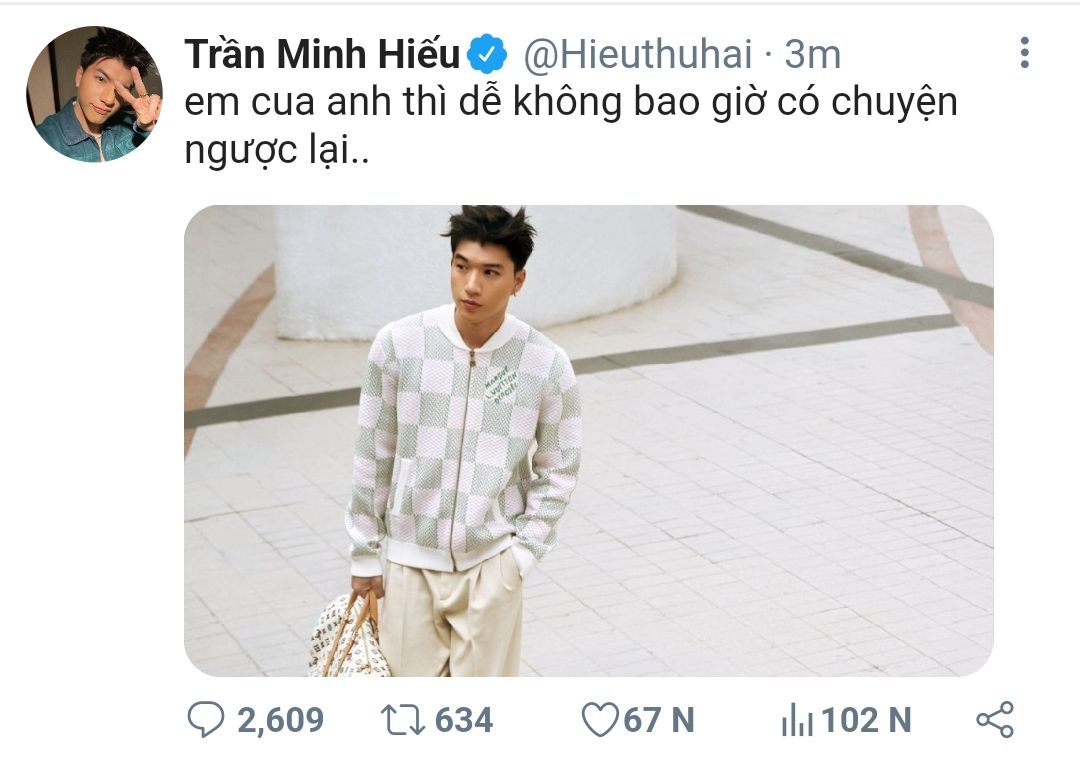
Task: Click the green logo text on jacket
Action: 501,386
